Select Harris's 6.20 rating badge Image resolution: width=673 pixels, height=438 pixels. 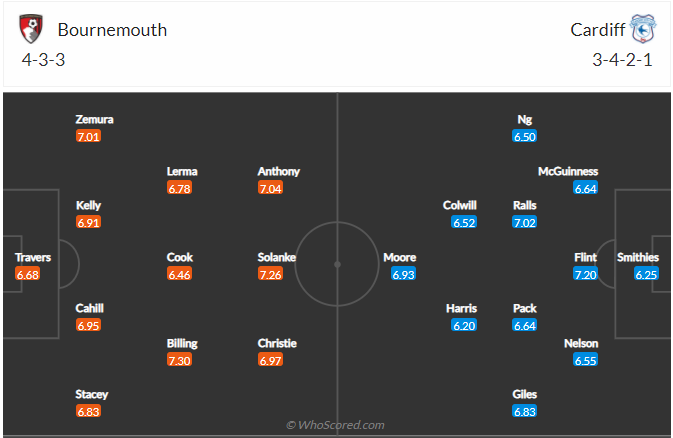click(x=464, y=326)
